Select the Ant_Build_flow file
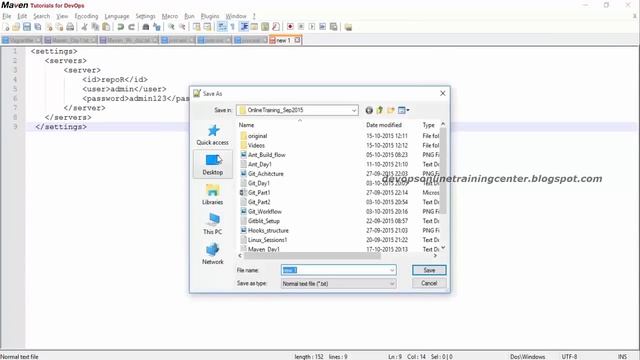Screen dimensions: 640x360 coord(263,155)
